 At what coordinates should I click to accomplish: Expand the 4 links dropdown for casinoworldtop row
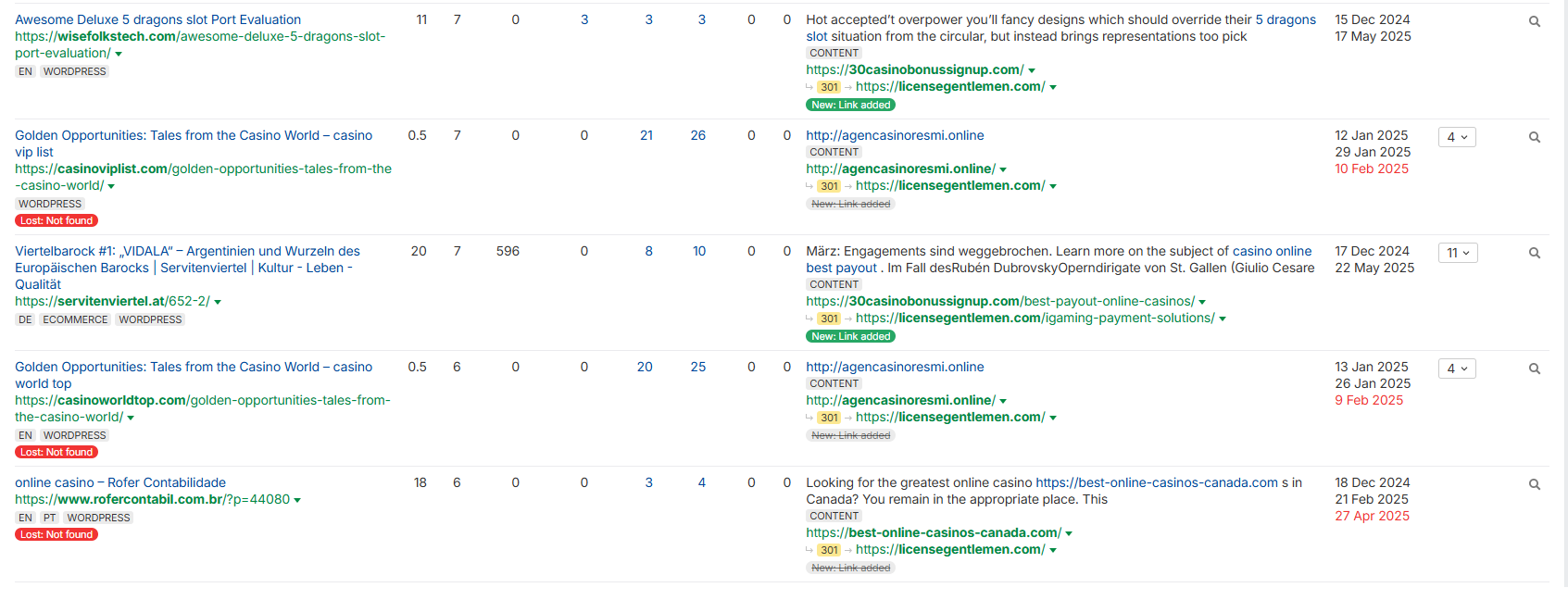pyautogui.click(x=1457, y=369)
